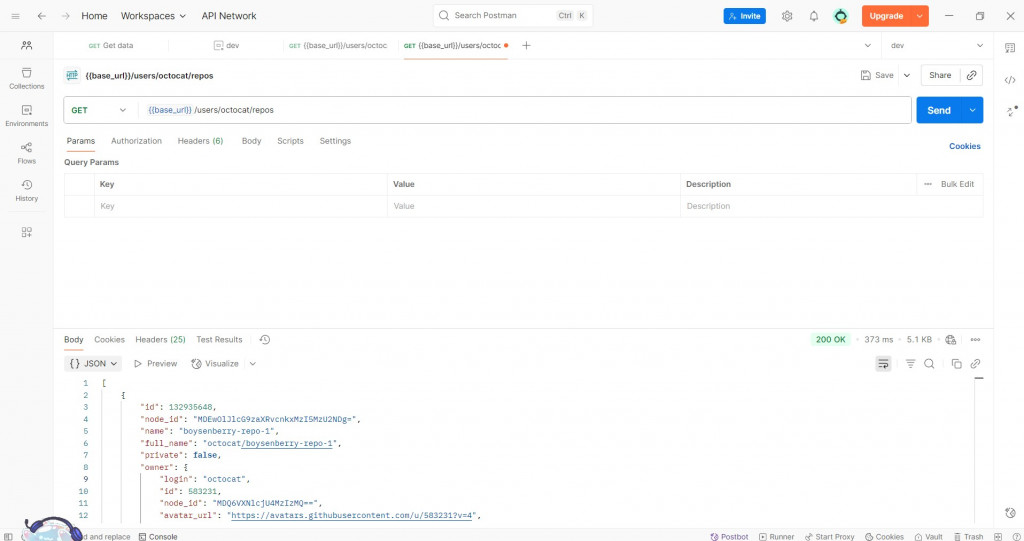Switch to Preview response view

pos(155,363)
